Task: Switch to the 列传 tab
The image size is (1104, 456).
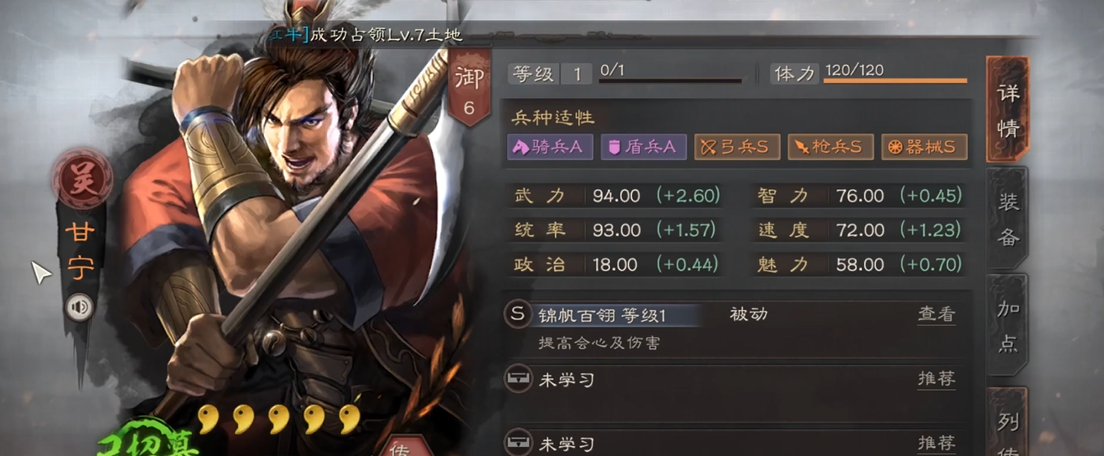Action: click(x=1008, y=421)
